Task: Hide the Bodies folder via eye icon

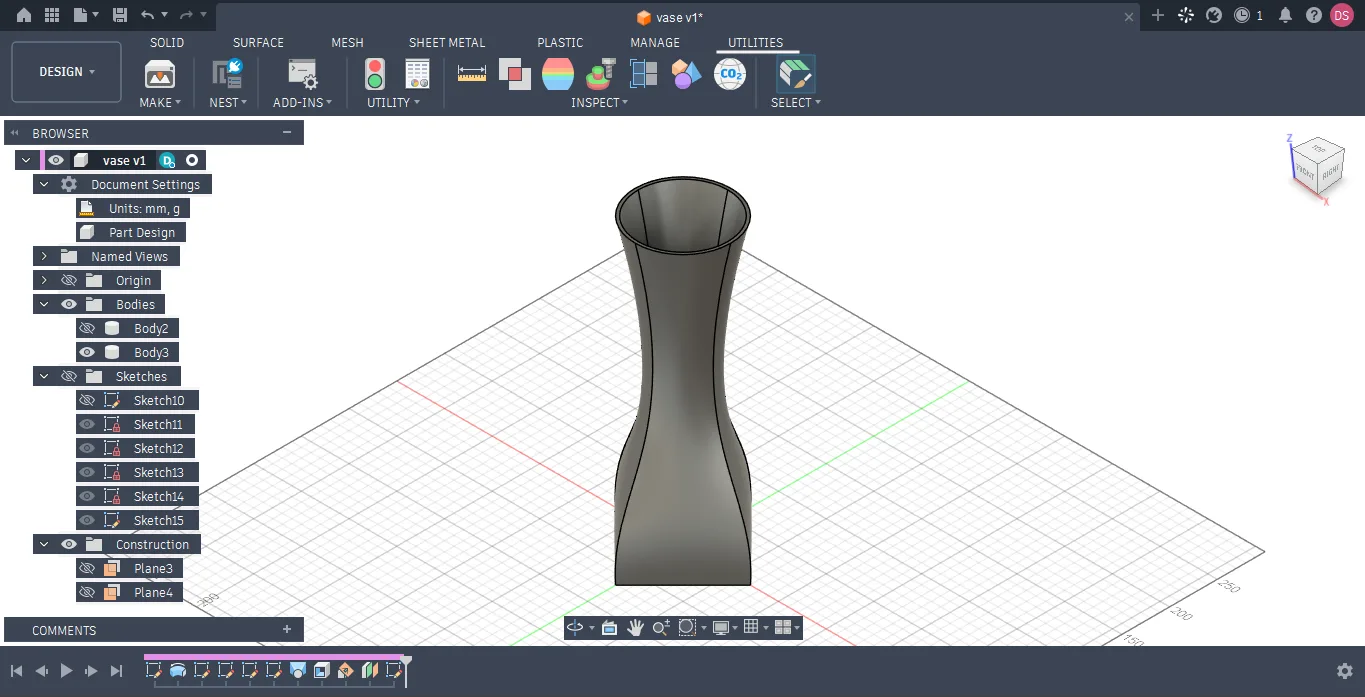Action: click(69, 304)
